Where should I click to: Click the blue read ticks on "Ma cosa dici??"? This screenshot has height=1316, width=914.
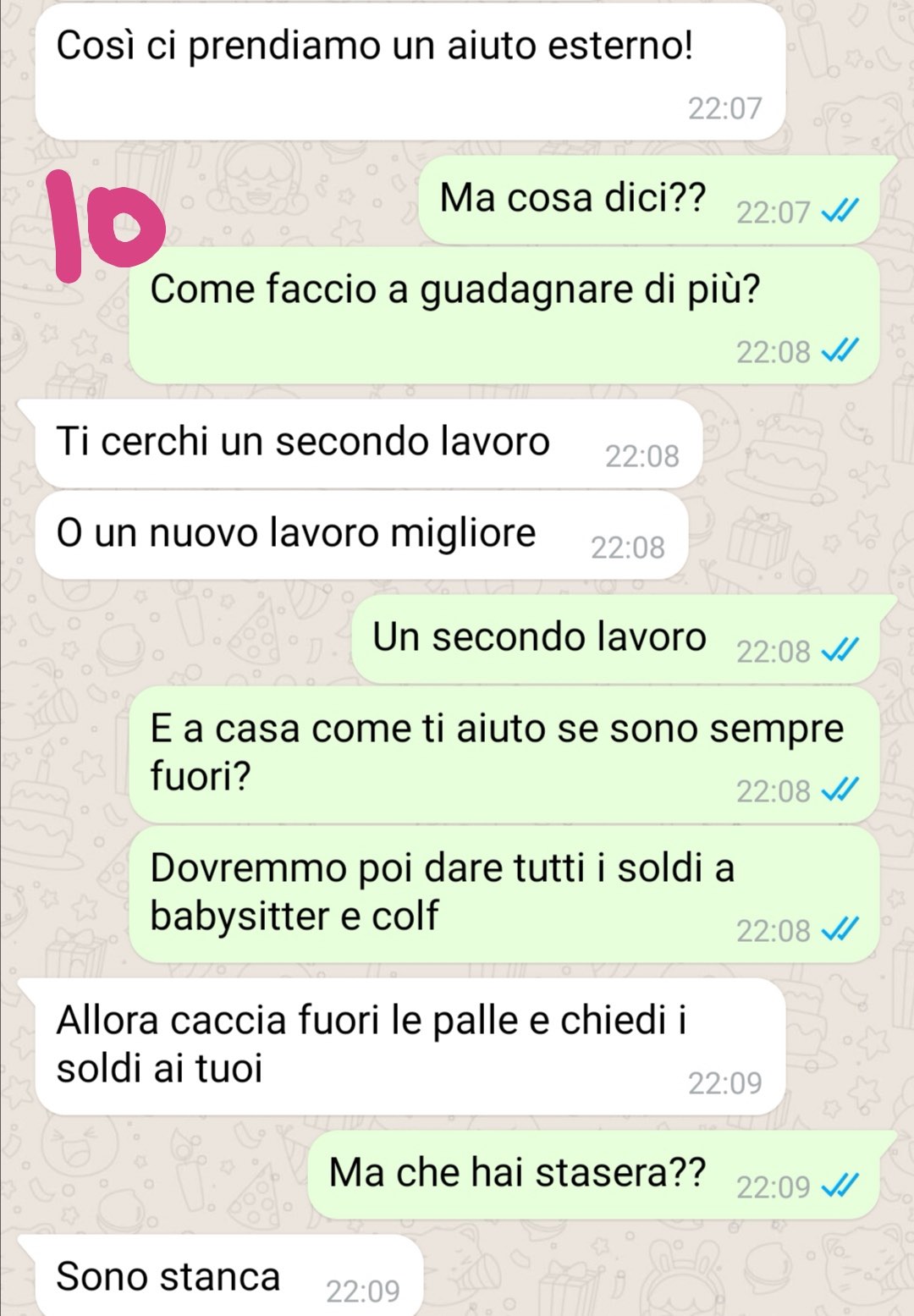tap(840, 211)
